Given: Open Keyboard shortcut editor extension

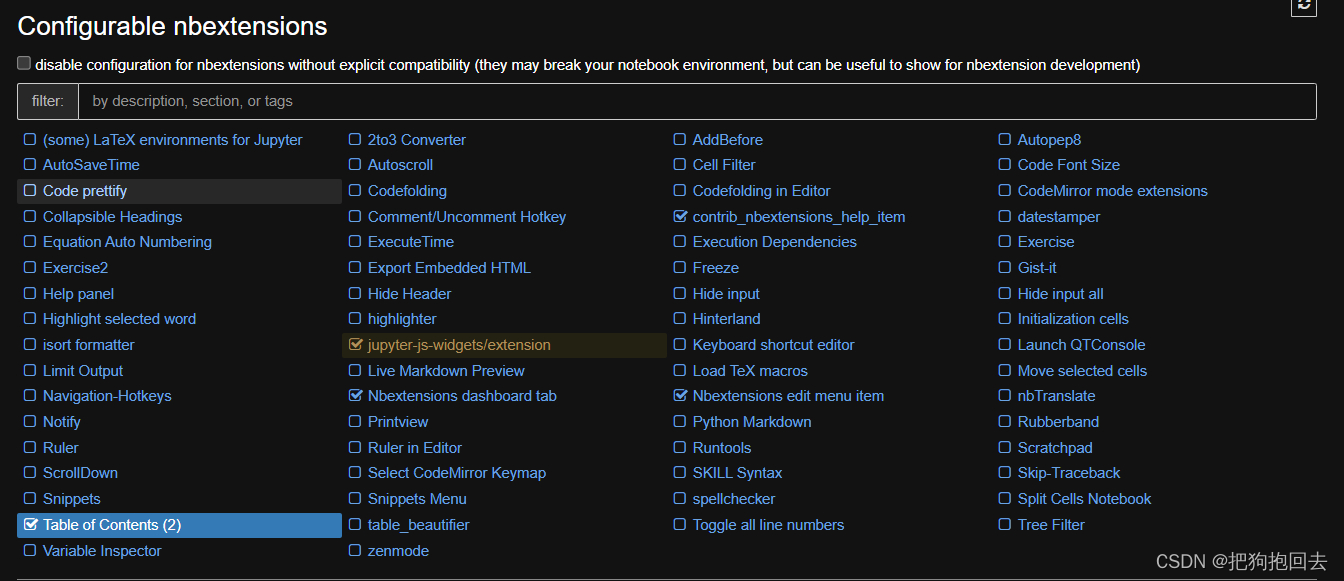Looking at the screenshot, I should point(774,345).
